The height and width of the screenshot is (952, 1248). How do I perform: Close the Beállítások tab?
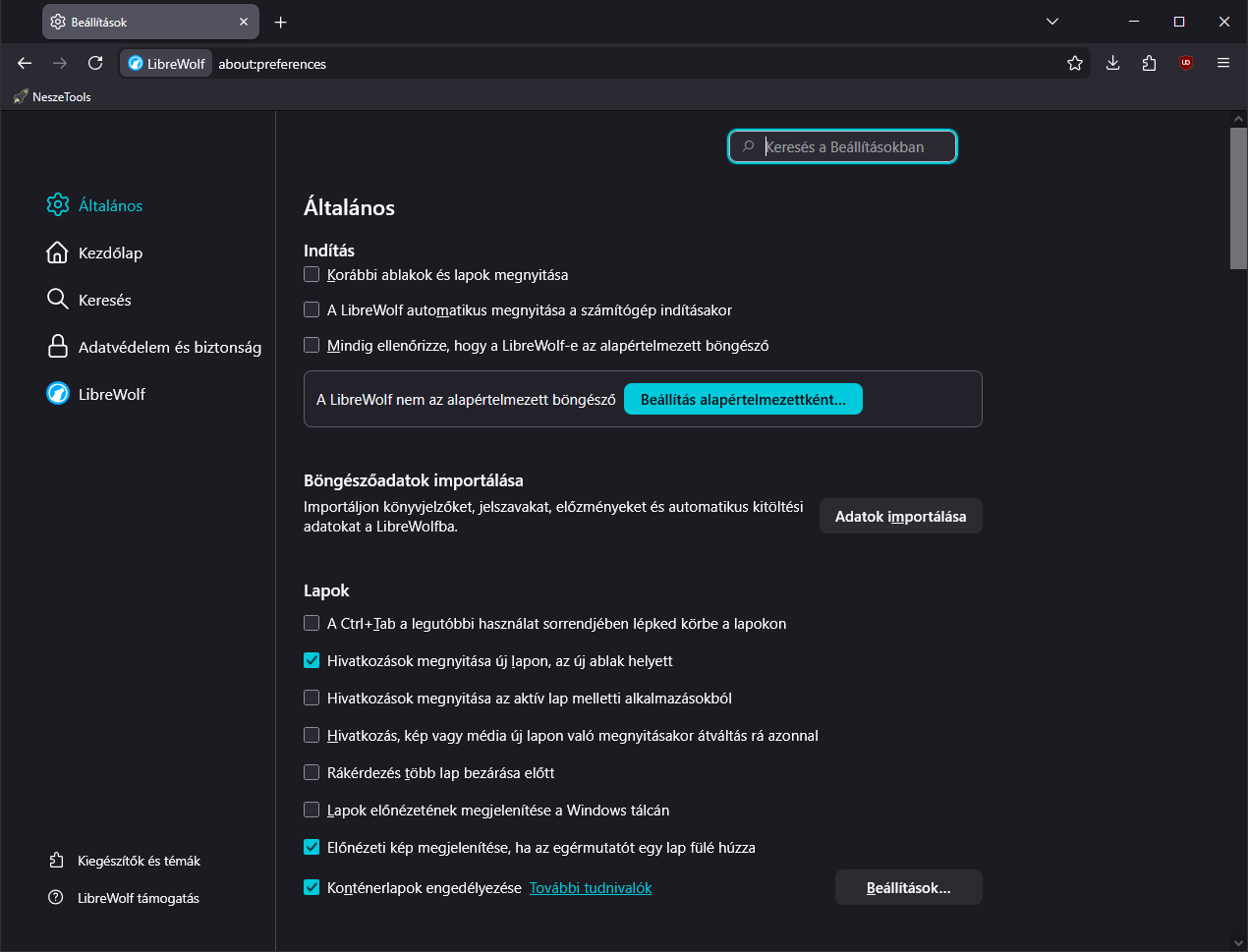pyautogui.click(x=244, y=22)
